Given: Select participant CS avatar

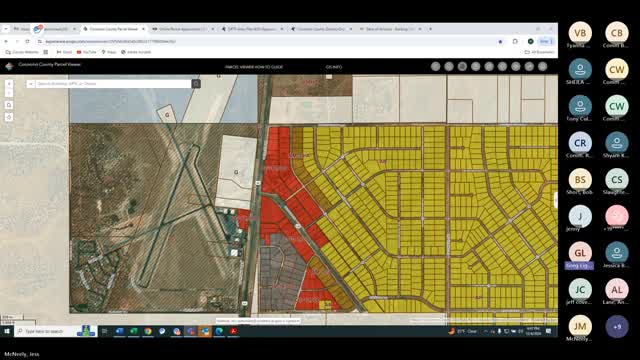Looking at the screenshot, I should (x=617, y=180).
